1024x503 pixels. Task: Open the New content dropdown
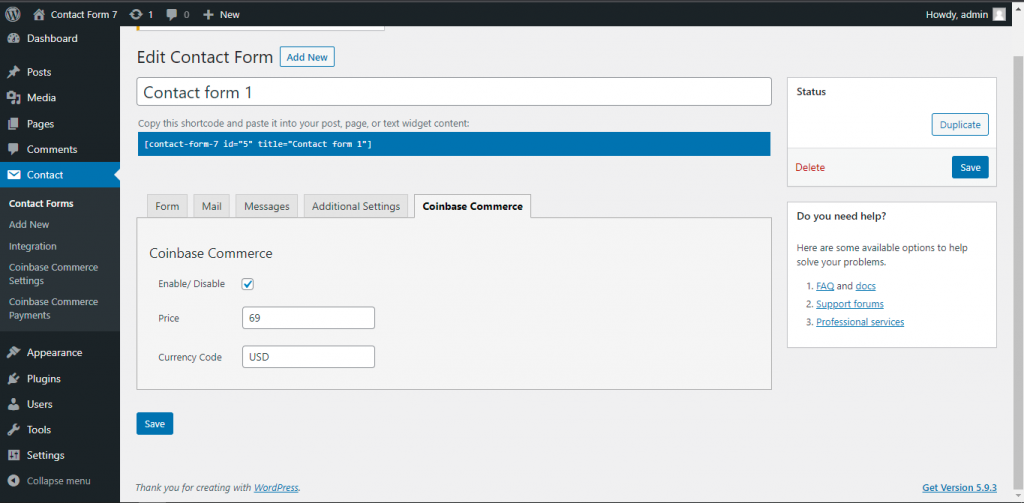[221, 15]
